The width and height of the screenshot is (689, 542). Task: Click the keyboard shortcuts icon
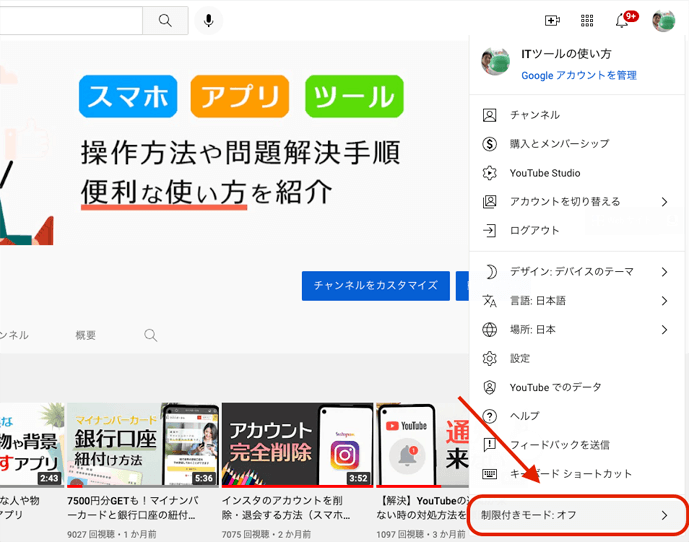(490, 474)
